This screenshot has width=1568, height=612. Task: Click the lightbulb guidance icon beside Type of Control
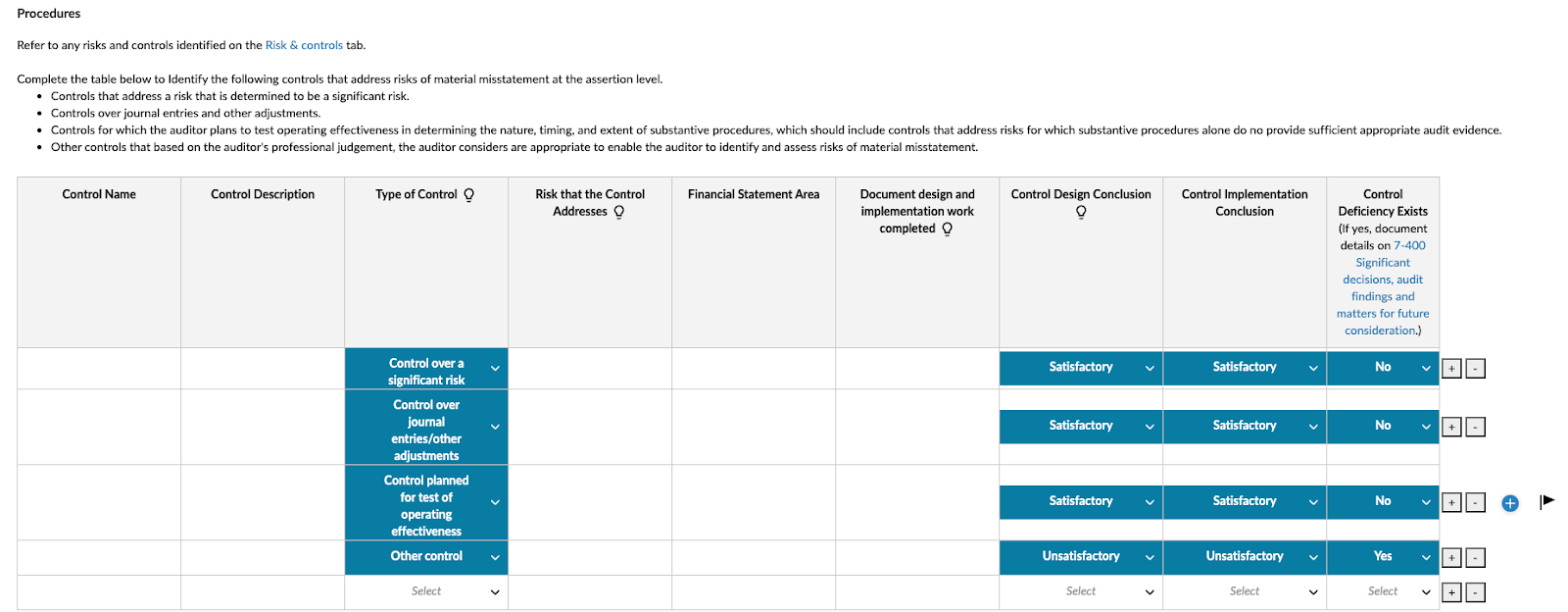coord(469,194)
